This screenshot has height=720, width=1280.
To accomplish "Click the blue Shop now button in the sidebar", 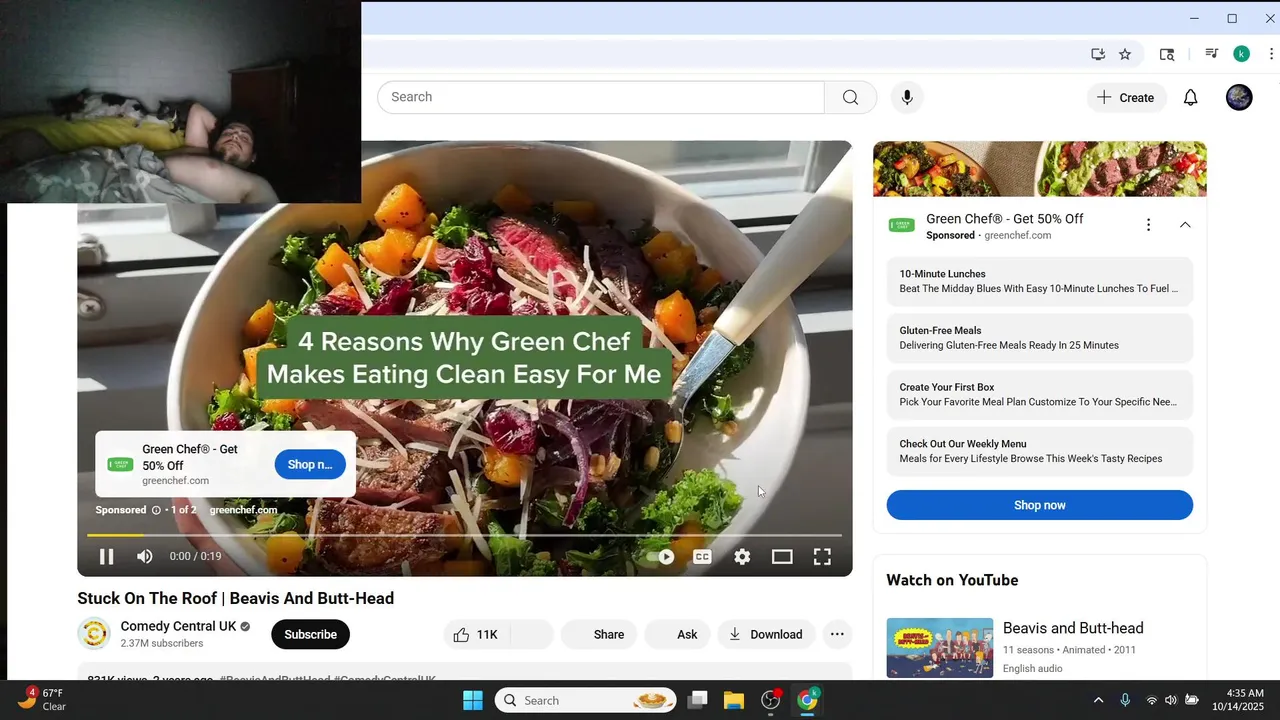I will [x=1040, y=505].
